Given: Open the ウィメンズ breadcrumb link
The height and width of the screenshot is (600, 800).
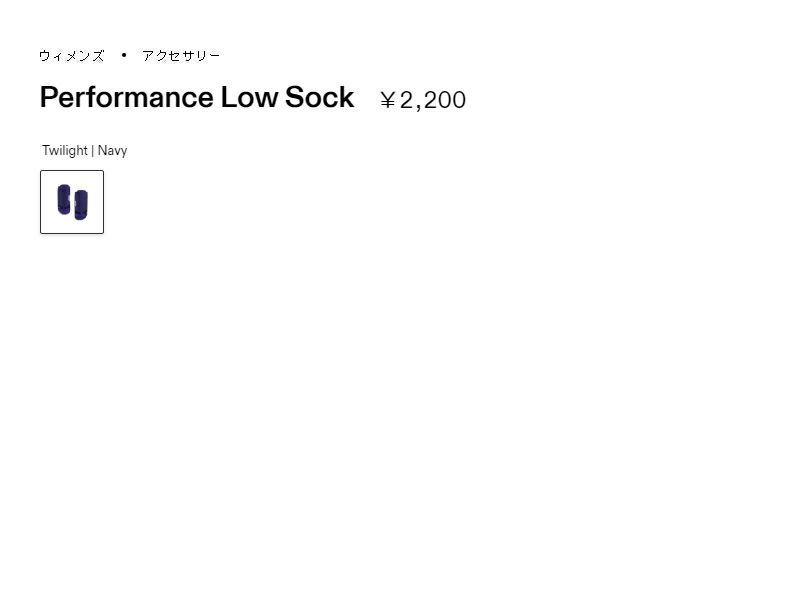Looking at the screenshot, I should click(71, 56).
